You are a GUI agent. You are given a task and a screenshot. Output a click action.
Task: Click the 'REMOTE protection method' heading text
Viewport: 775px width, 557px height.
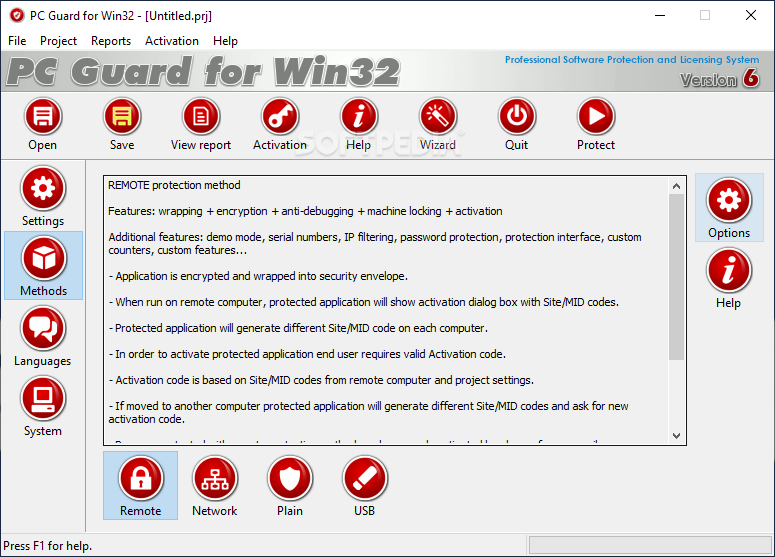[x=174, y=185]
